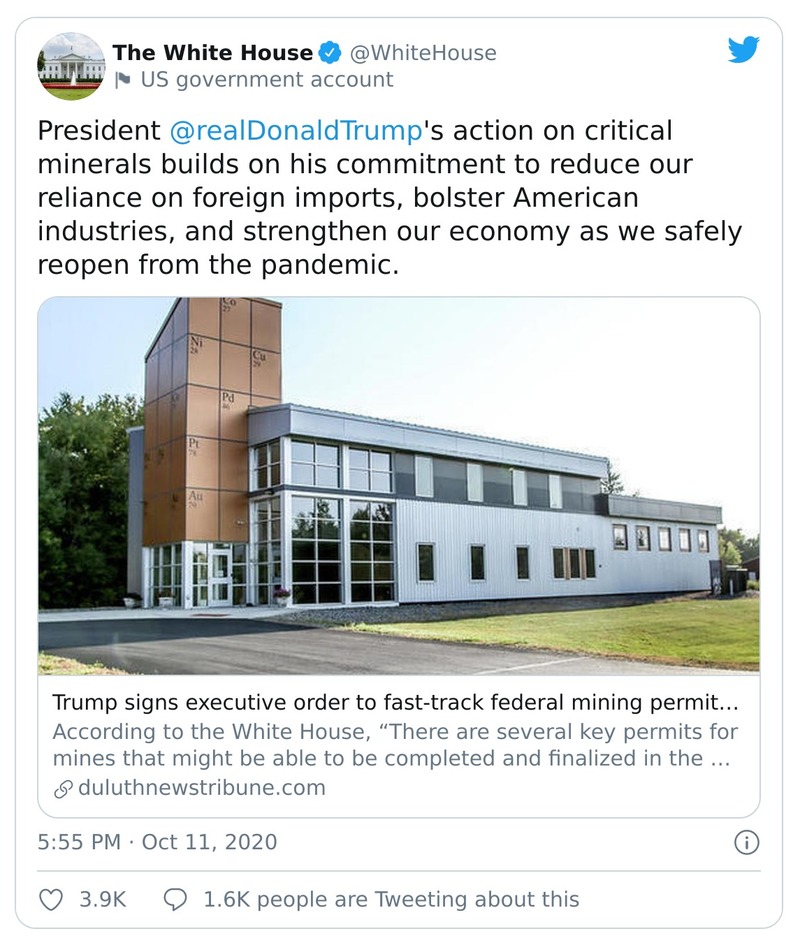Screen dimensions: 800x945
Task: Click the reply speech bubble icon
Action: [175, 899]
